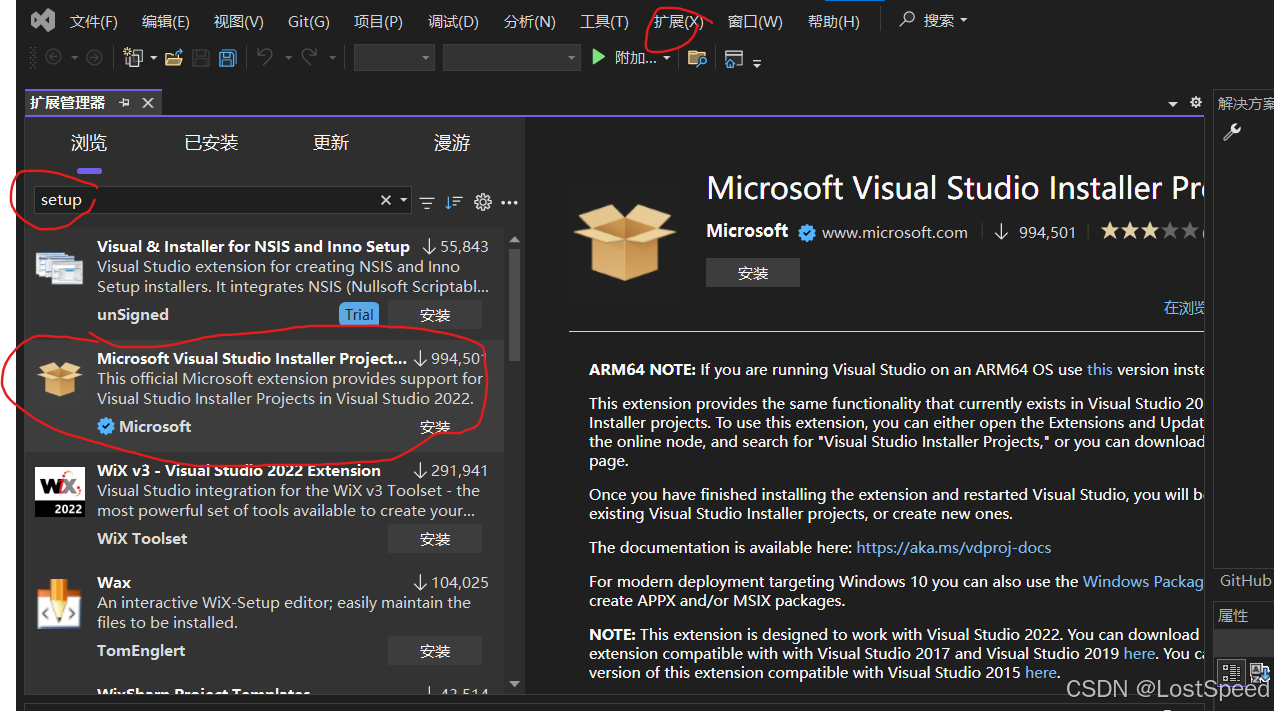Click the green start debugging arrow
Viewport: 1274px width, 711px height.
pos(599,57)
